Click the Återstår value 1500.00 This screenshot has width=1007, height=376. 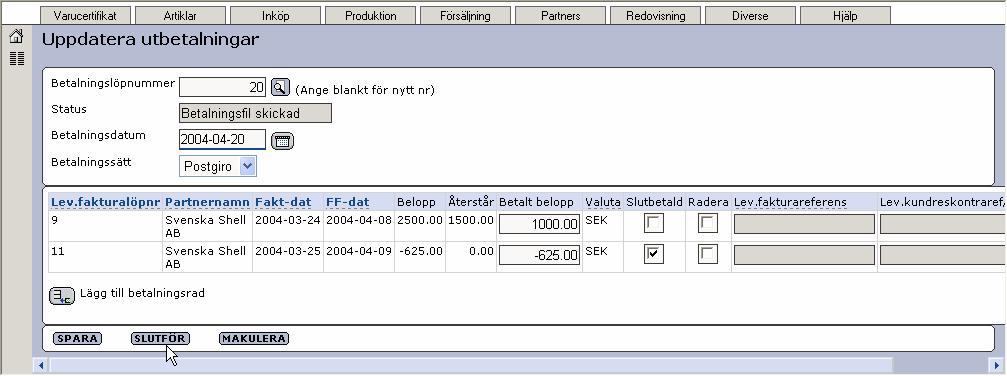471,220
